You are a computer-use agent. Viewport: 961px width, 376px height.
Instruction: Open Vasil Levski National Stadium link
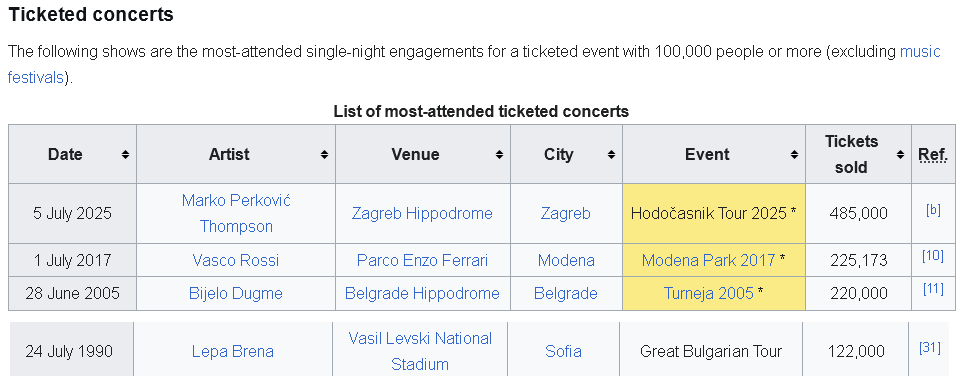tap(420, 351)
